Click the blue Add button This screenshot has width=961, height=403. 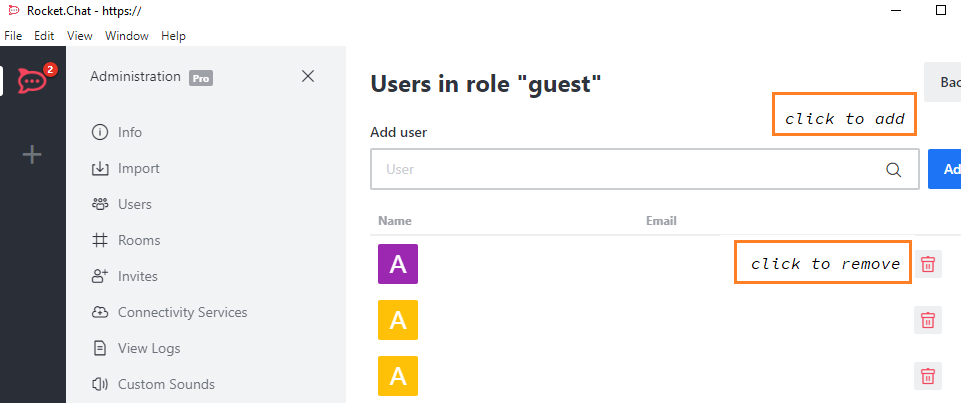[x=946, y=169]
